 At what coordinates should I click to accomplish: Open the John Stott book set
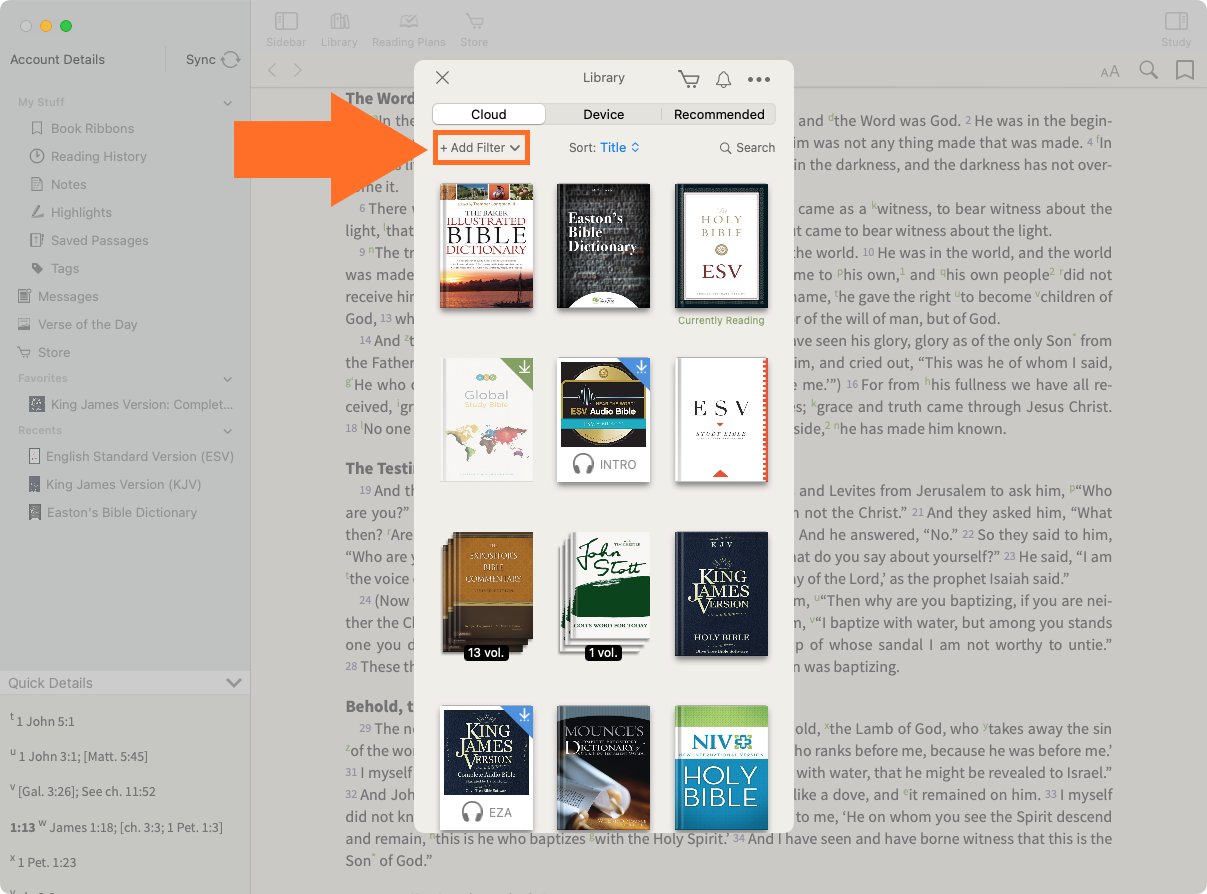pyautogui.click(x=603, y=594)
